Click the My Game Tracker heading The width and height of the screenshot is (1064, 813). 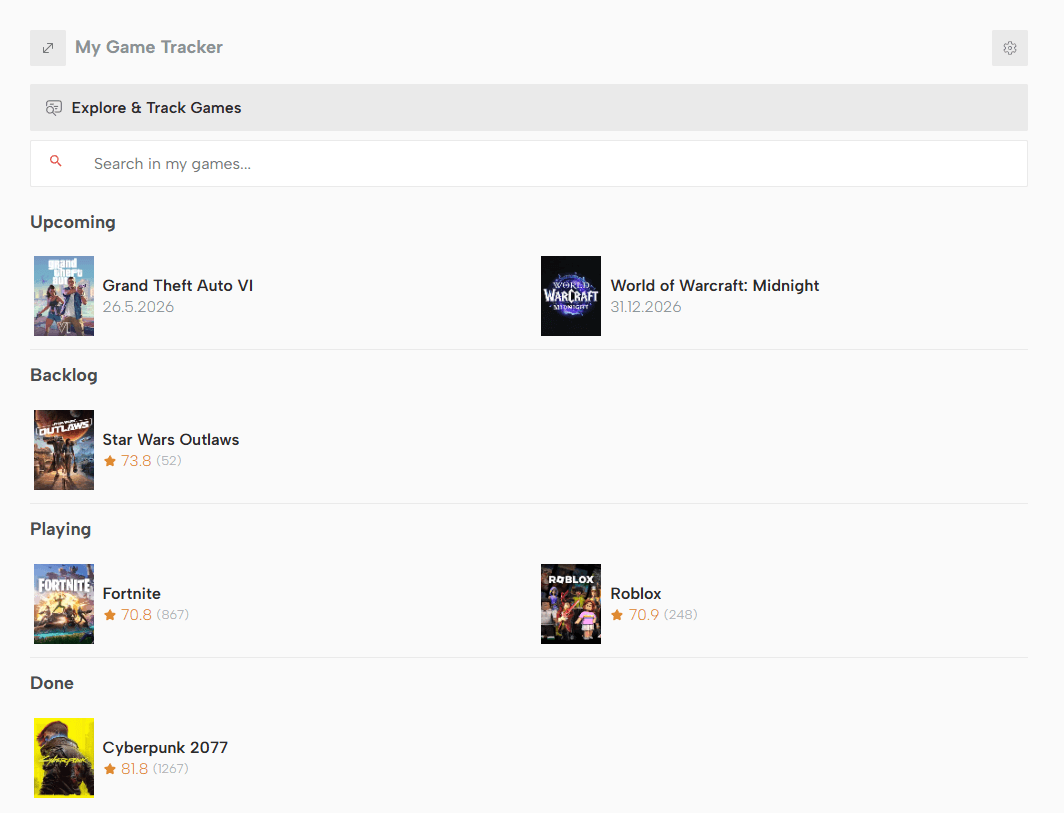pos(149,47)
